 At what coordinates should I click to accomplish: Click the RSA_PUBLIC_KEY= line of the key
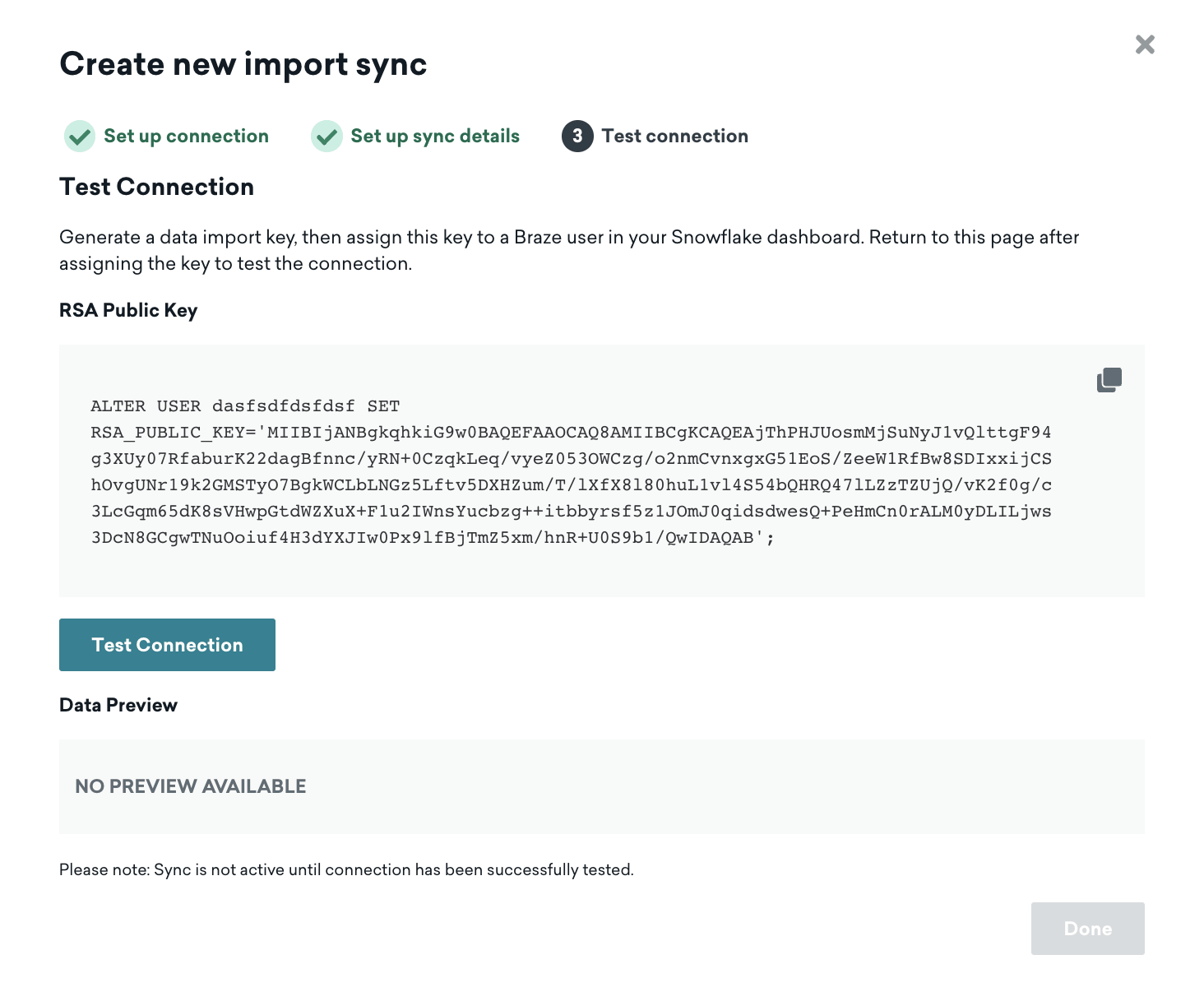pos(571,433)
